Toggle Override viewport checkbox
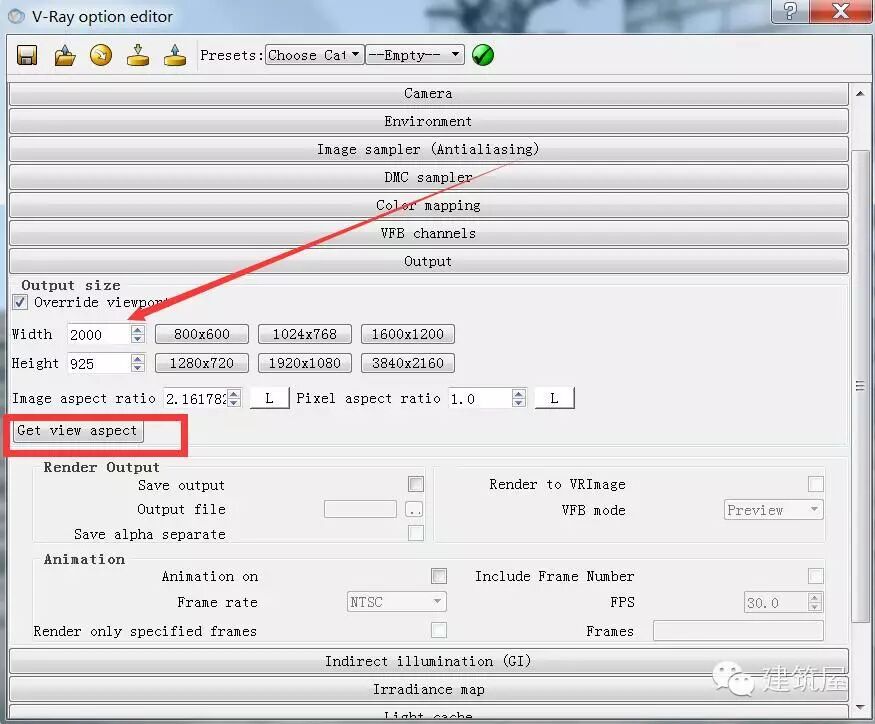This screenshot has width=875, height=724. coord(20,303)
